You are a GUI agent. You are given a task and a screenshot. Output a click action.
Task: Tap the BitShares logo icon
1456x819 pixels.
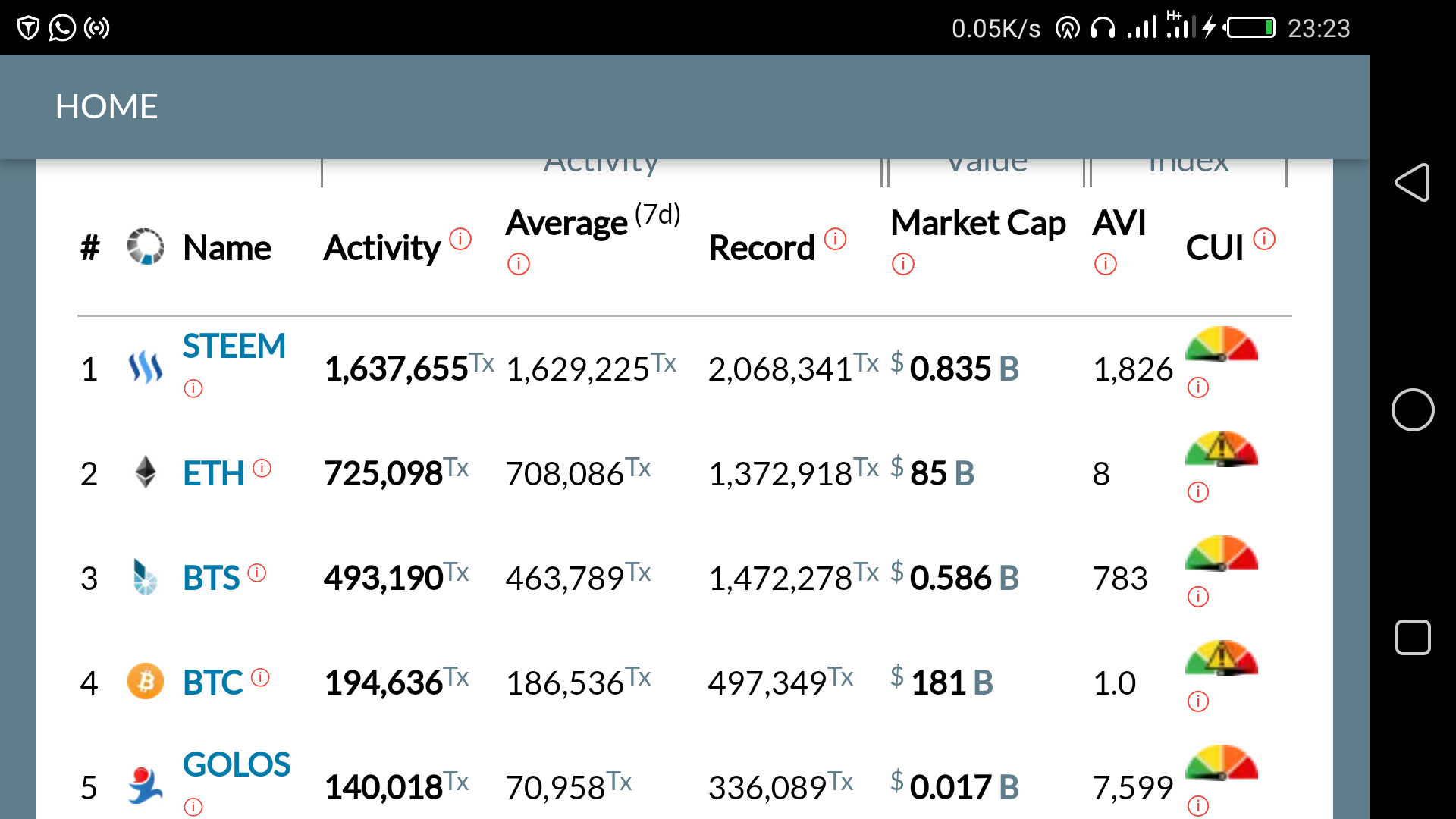click(145, 577)
